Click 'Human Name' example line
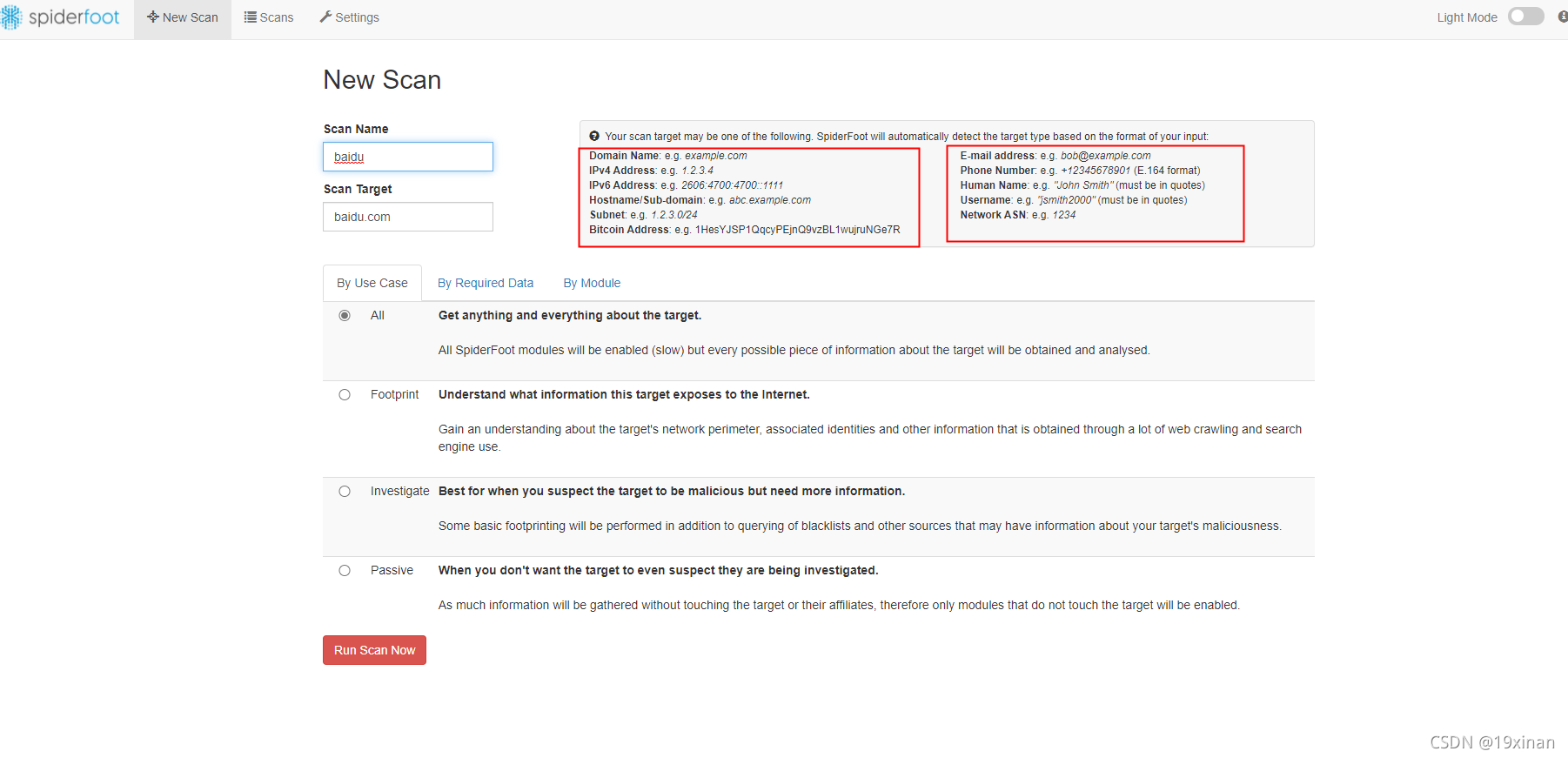 pyautogui.click(x=1083, y=185)
